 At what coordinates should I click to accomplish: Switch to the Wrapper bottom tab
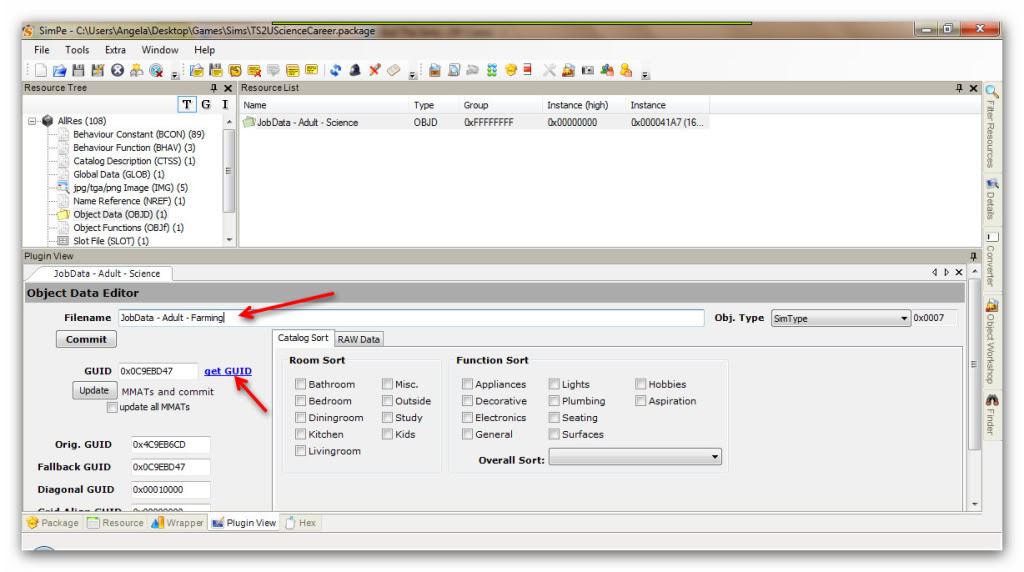178,522
